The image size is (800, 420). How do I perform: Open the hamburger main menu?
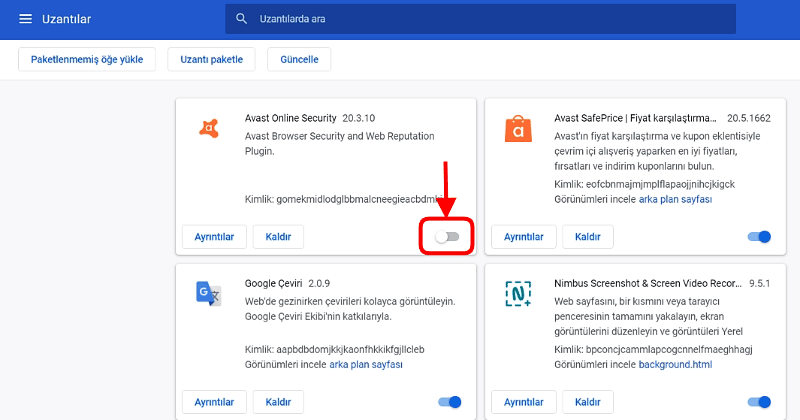pyautogui.click(x=26, y=19)
